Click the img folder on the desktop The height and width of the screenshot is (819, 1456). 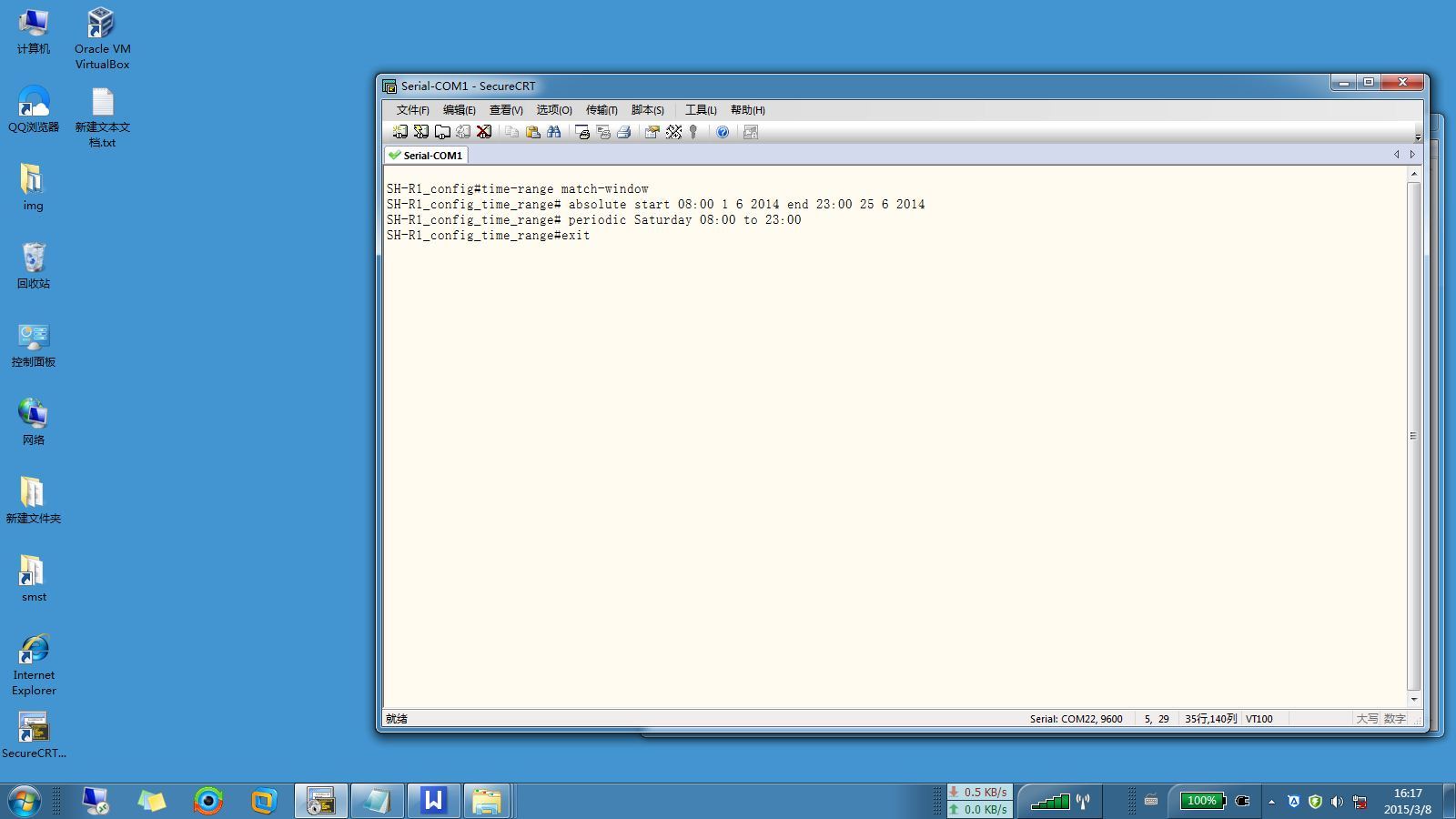33,187
